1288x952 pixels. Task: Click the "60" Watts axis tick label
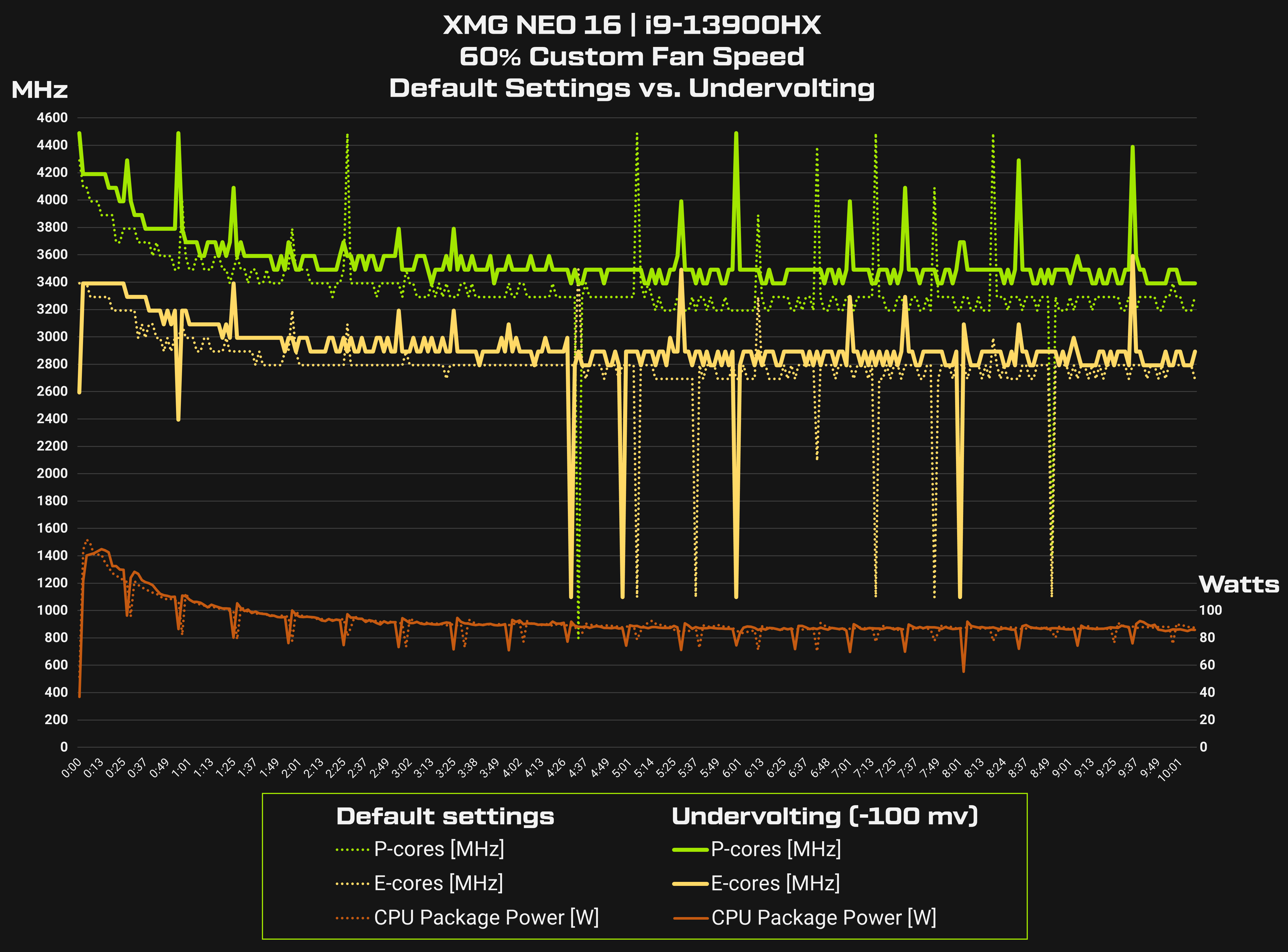click(1207, 665)
